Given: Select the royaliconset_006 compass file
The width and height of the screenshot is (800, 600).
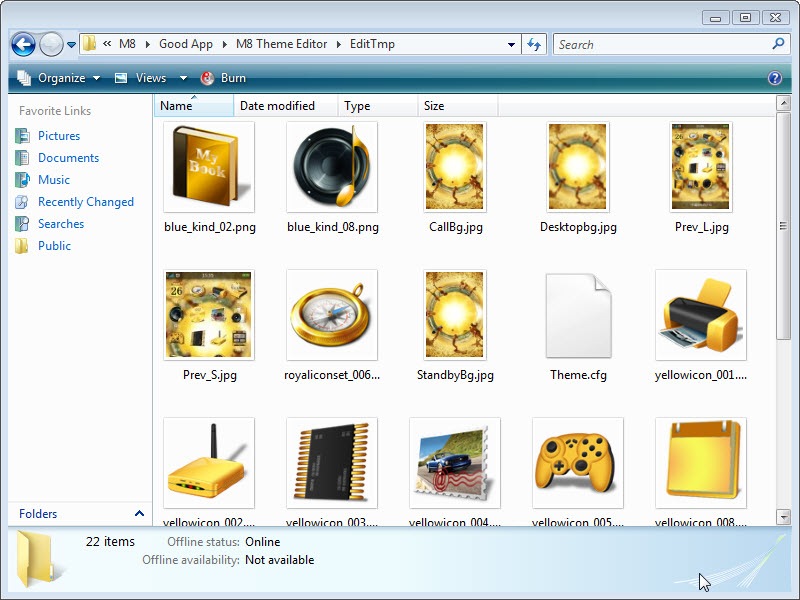Looking at the screenshot, I should pos(332,315).
